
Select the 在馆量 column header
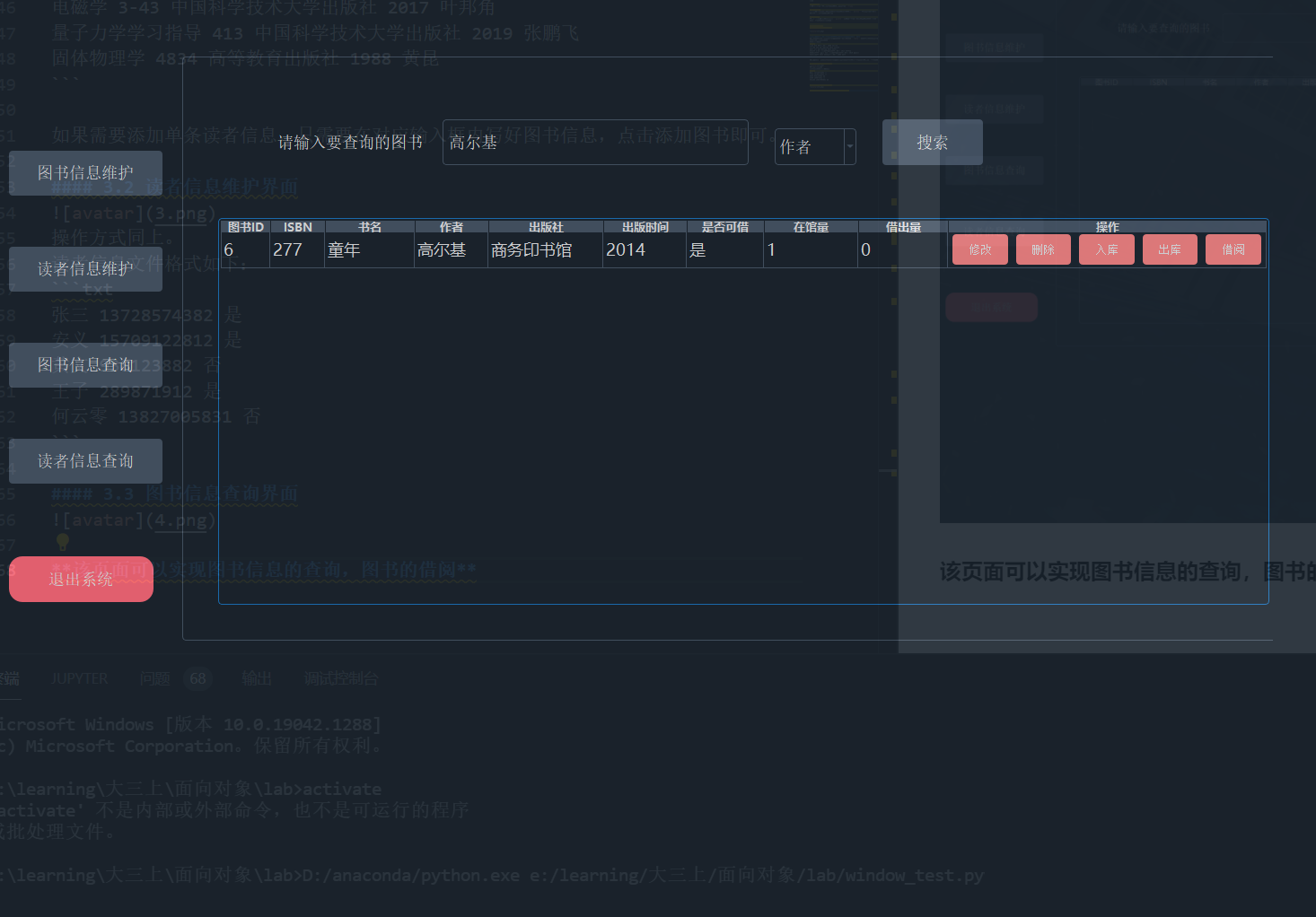point(812,227)
